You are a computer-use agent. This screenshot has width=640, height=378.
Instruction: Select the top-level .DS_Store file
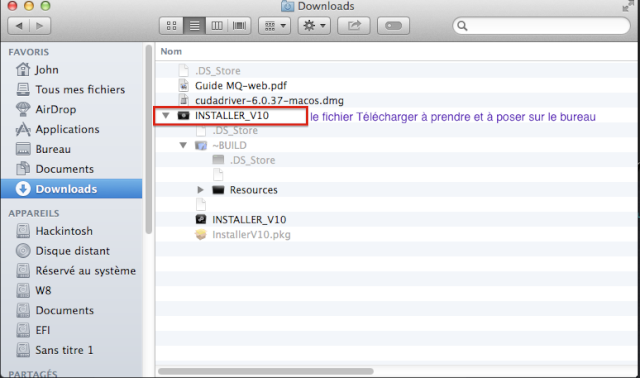pos(218,71)
